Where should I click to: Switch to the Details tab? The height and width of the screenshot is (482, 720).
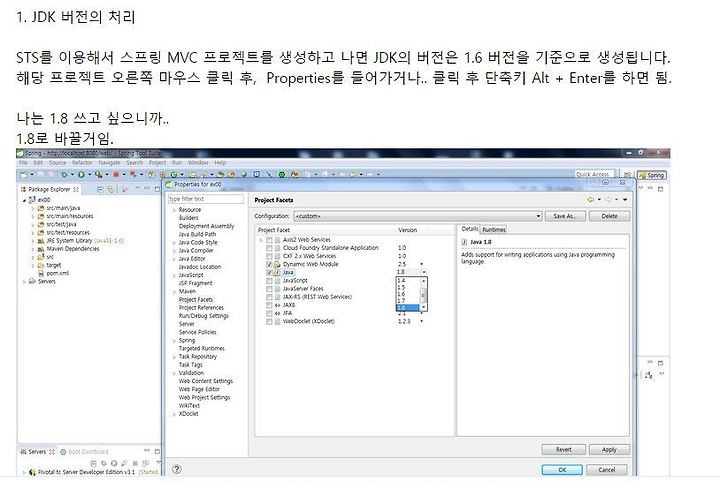(469, 229)
